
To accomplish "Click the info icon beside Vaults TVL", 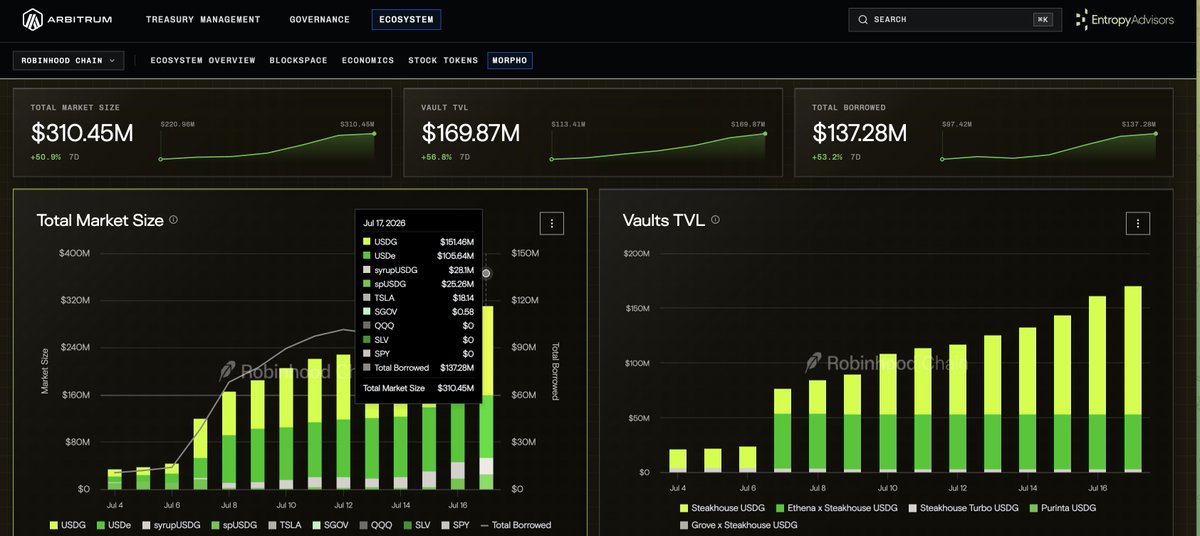I will [715, 220].
